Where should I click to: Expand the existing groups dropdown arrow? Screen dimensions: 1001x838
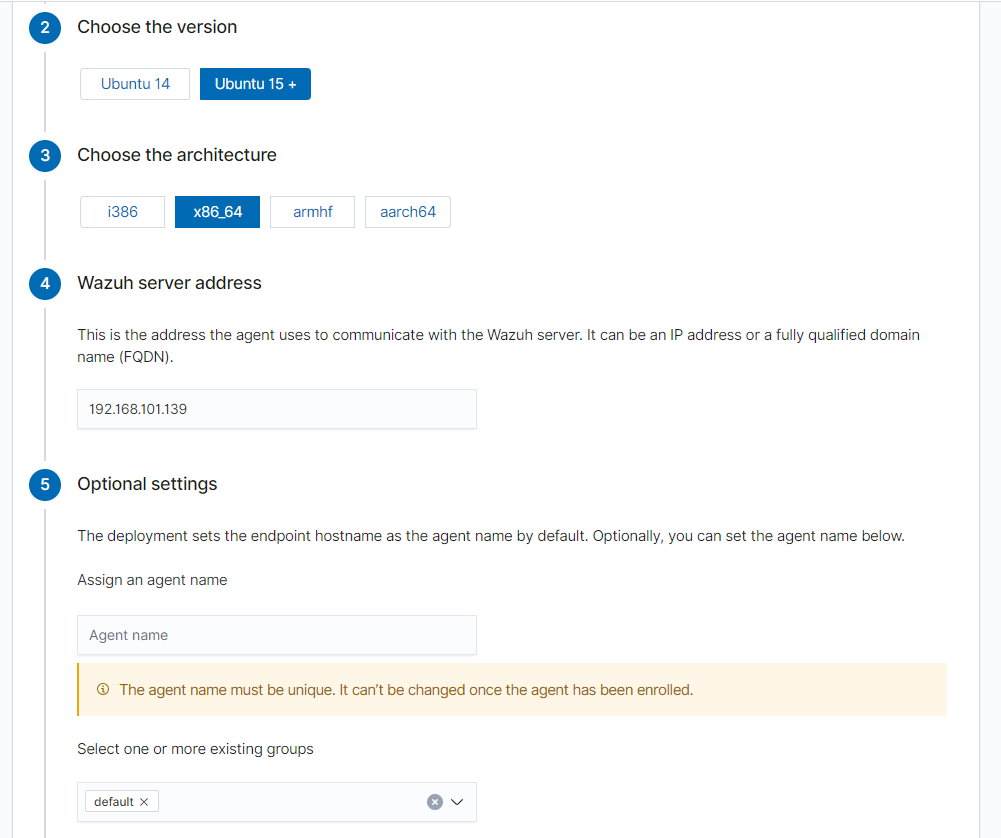point(458,802)
